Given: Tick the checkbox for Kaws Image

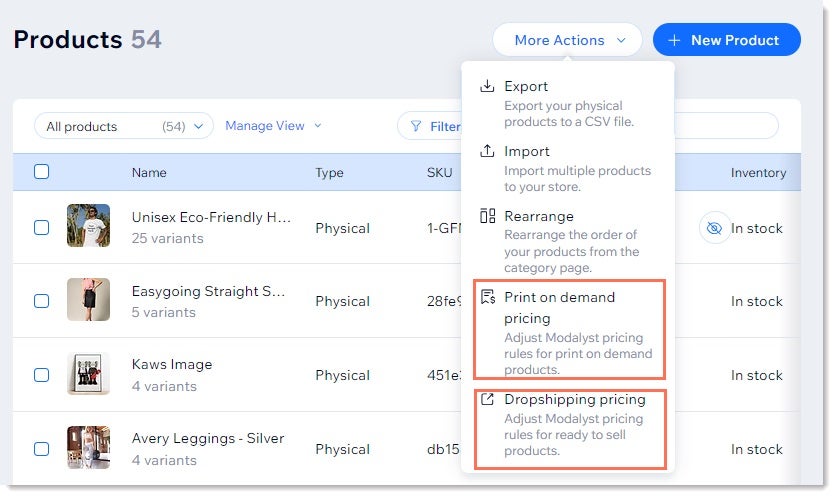Looking at the screenshot, I should 42,375.
